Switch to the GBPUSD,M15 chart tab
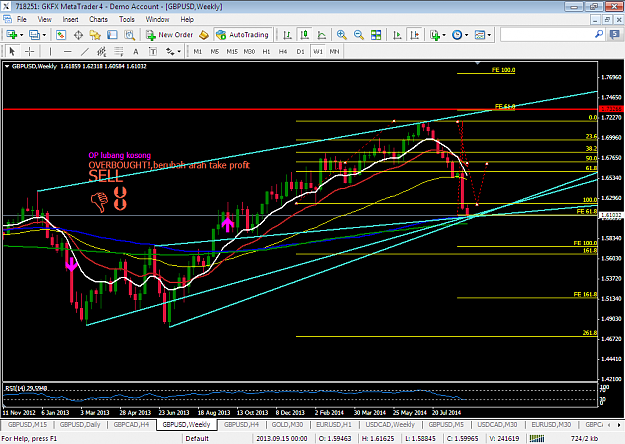 pyautogui.click(x=28, y=424)
